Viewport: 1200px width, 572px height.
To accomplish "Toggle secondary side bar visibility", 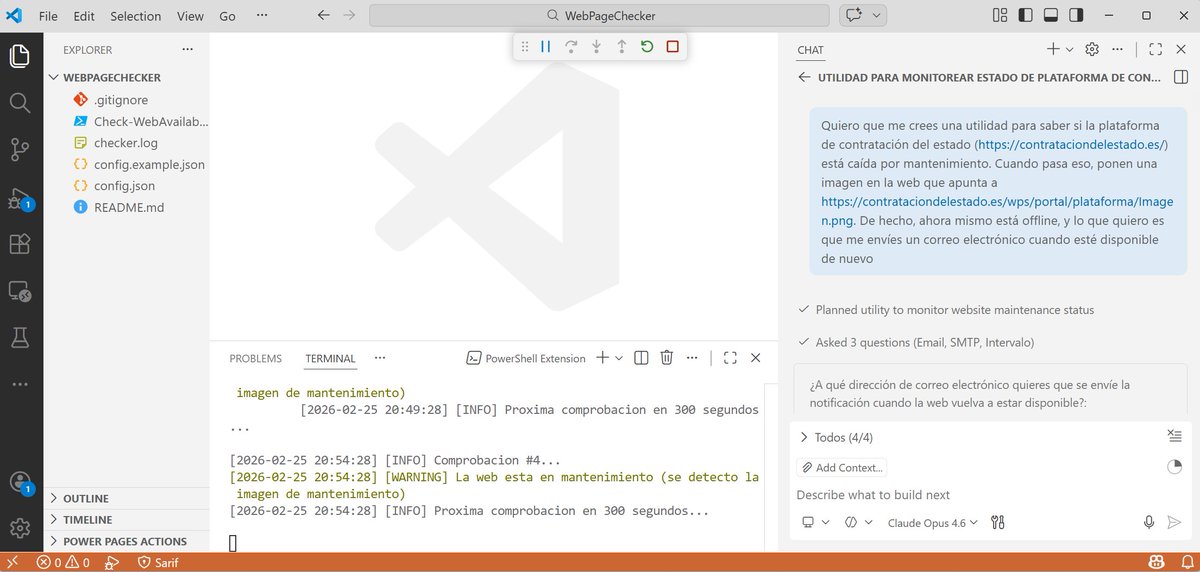I will [1076, 16].
